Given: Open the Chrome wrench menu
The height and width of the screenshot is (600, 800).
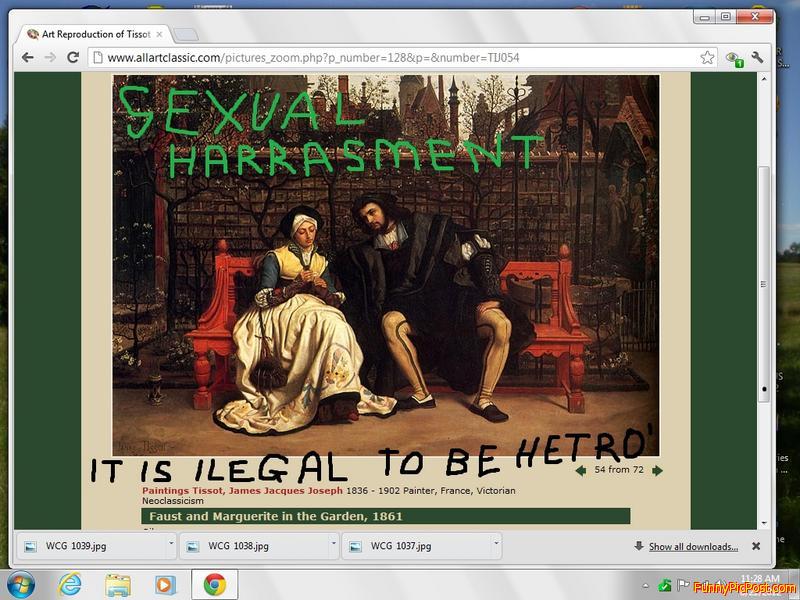Looking at the screenshot, I should coord(758,57).
